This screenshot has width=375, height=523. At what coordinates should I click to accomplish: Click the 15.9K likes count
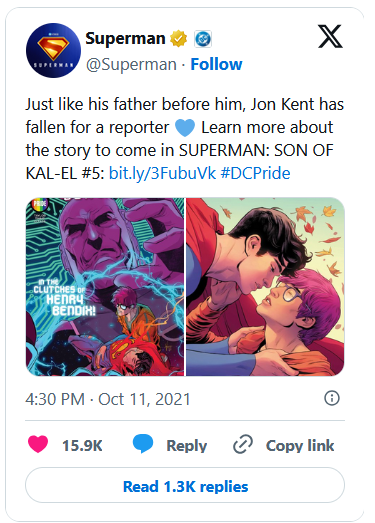tap(82, 445)
